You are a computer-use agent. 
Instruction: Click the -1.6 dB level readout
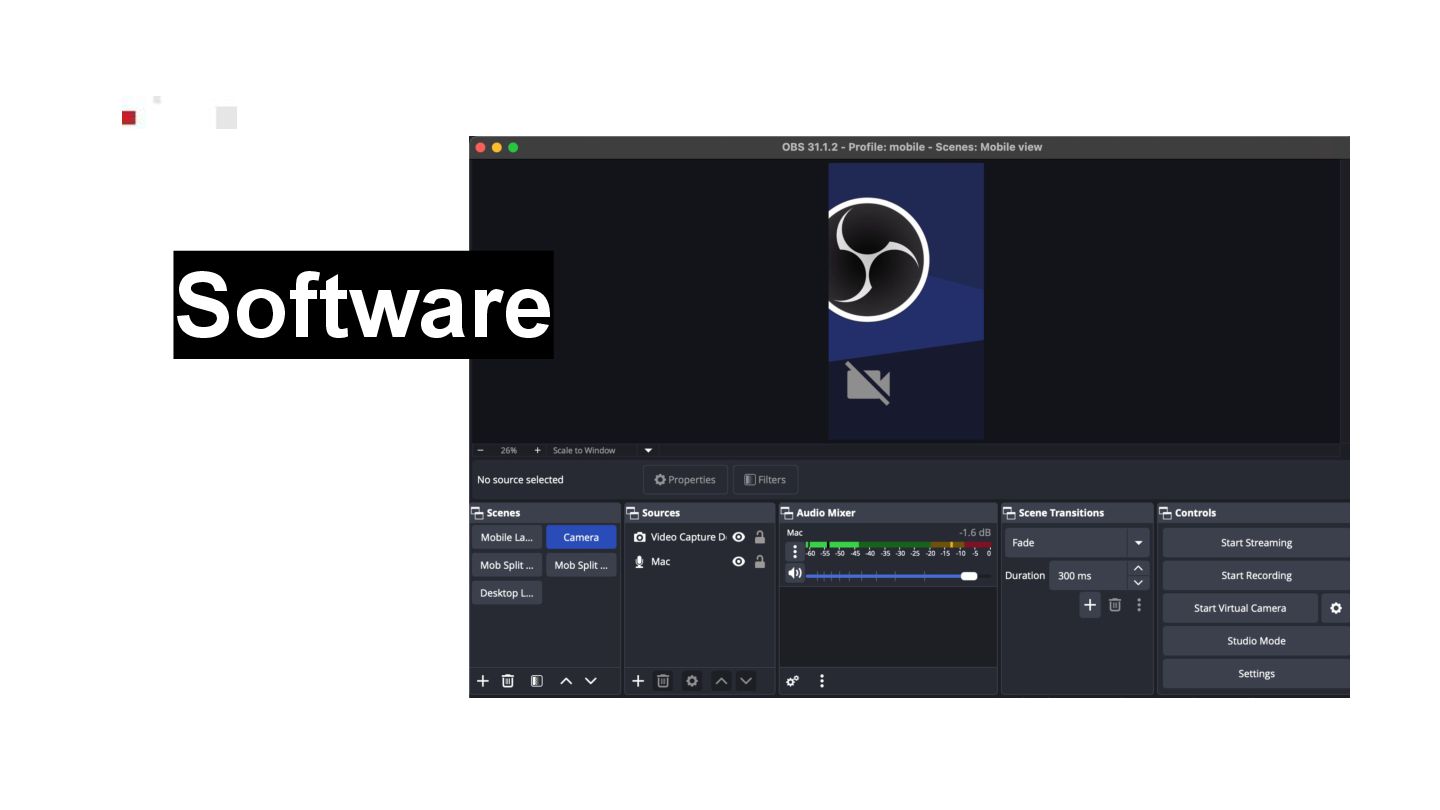point(974,533)
